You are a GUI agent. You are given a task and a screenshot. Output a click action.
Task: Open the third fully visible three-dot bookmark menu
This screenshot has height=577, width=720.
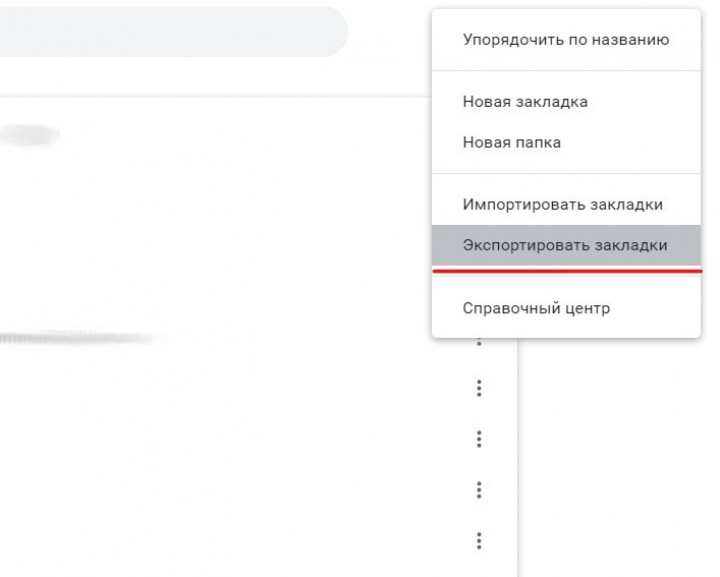click(479, 490)
